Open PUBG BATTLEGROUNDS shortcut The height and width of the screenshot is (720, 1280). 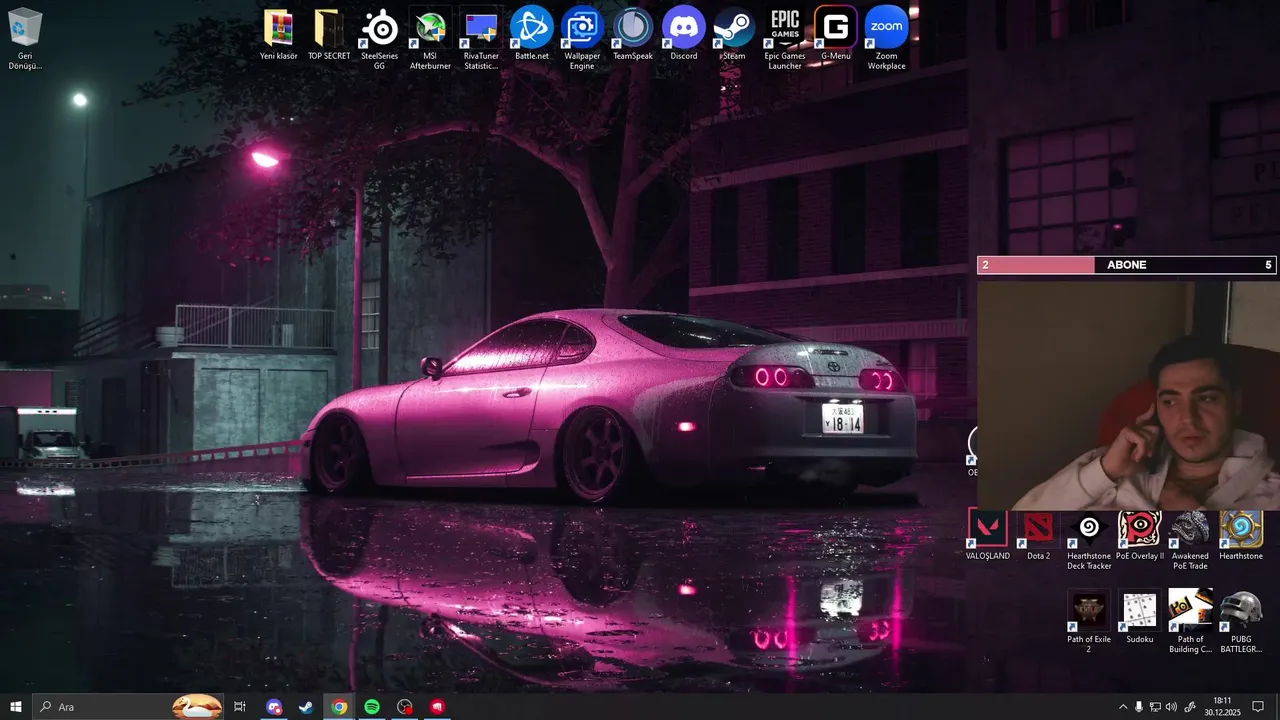[x=1241, y=622]
